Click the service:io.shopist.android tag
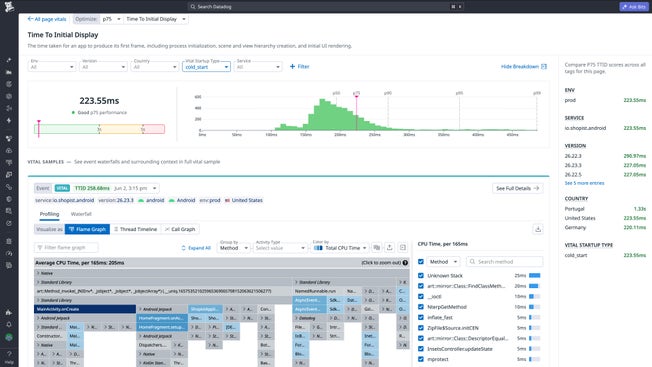This screenshot has width=652, height=367. tap(64, 200)
